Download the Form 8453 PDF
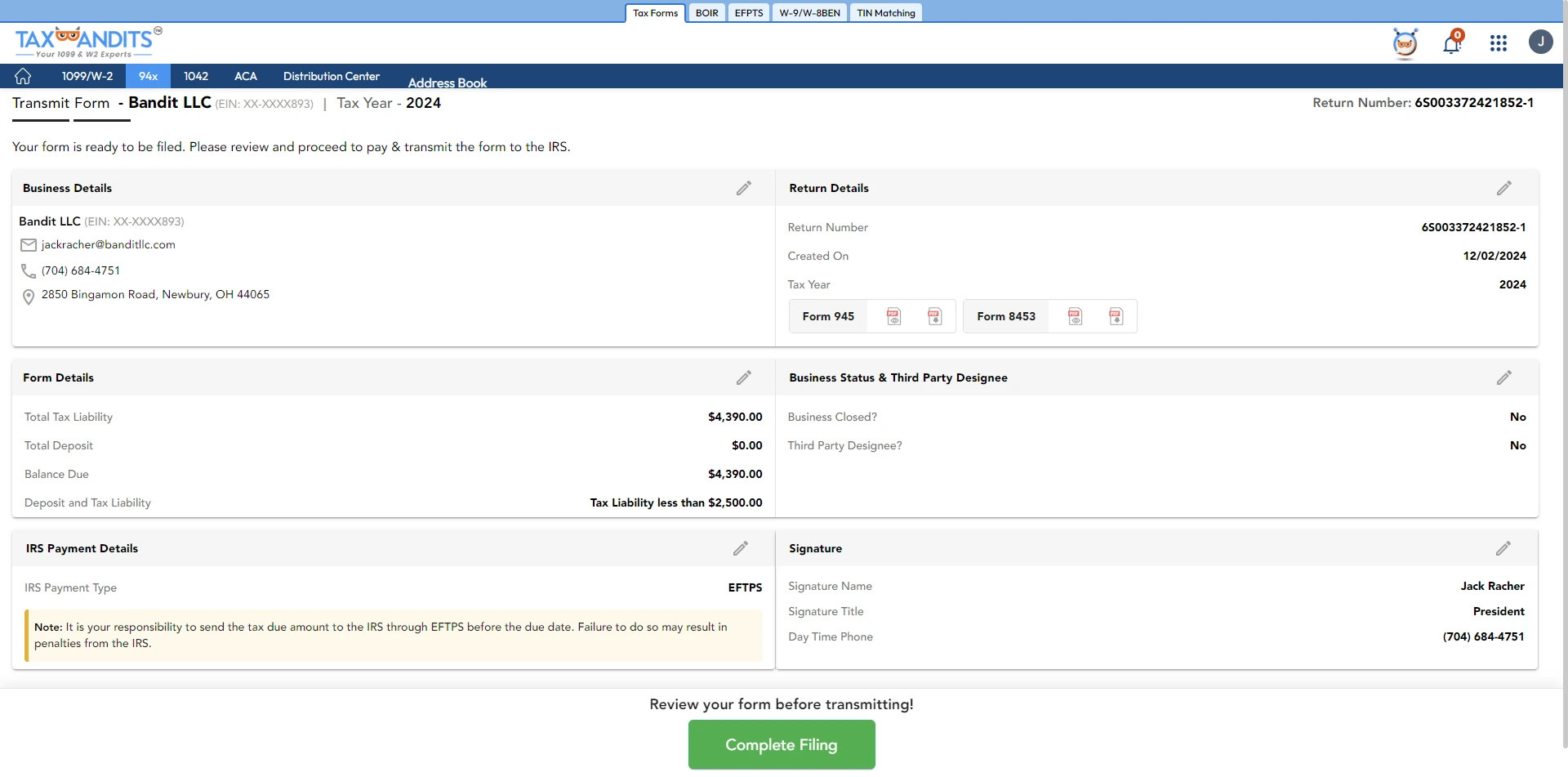1568x777 pixels. coord(1116,316)
